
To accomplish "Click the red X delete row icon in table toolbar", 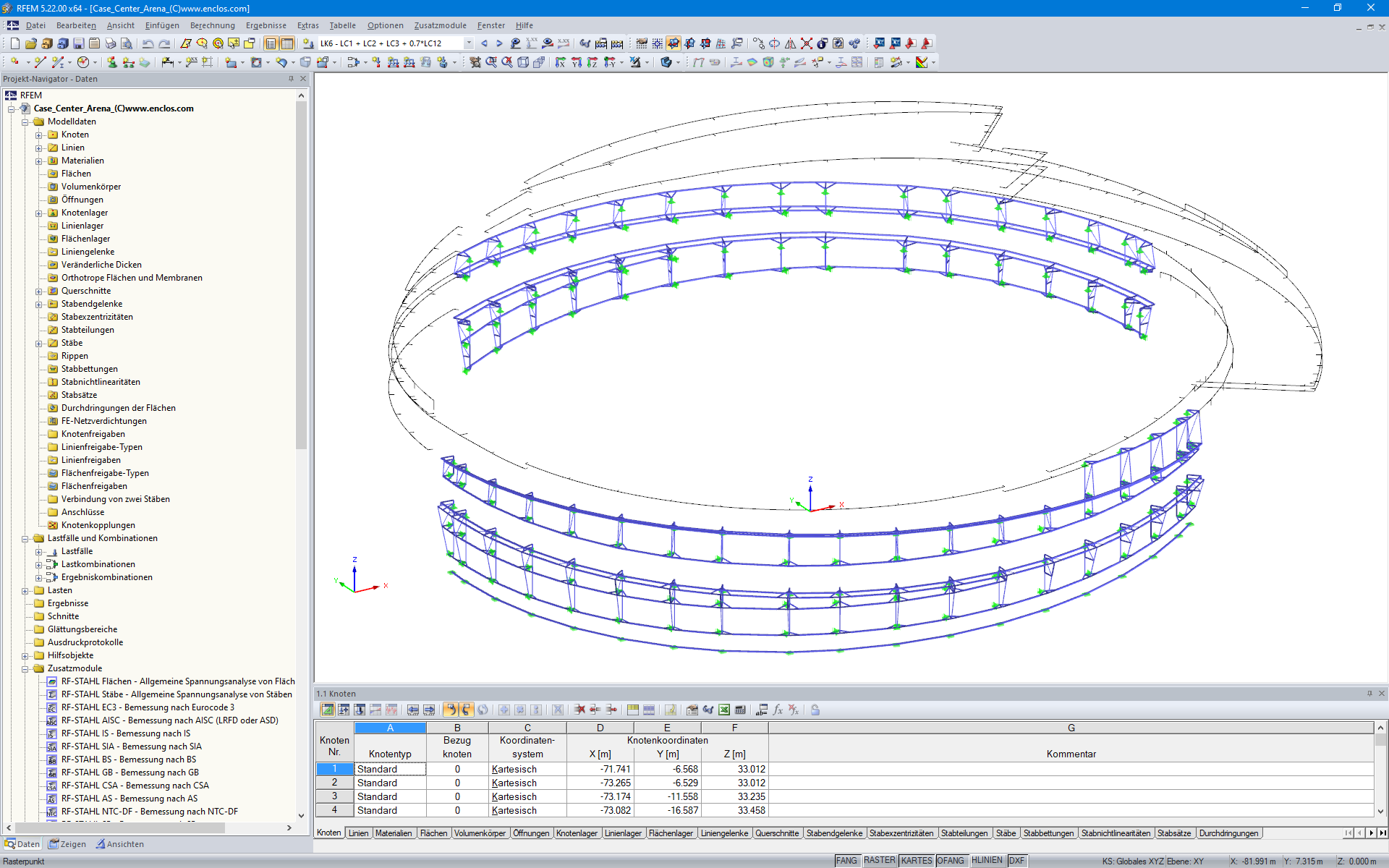I will tap(579, 710).
